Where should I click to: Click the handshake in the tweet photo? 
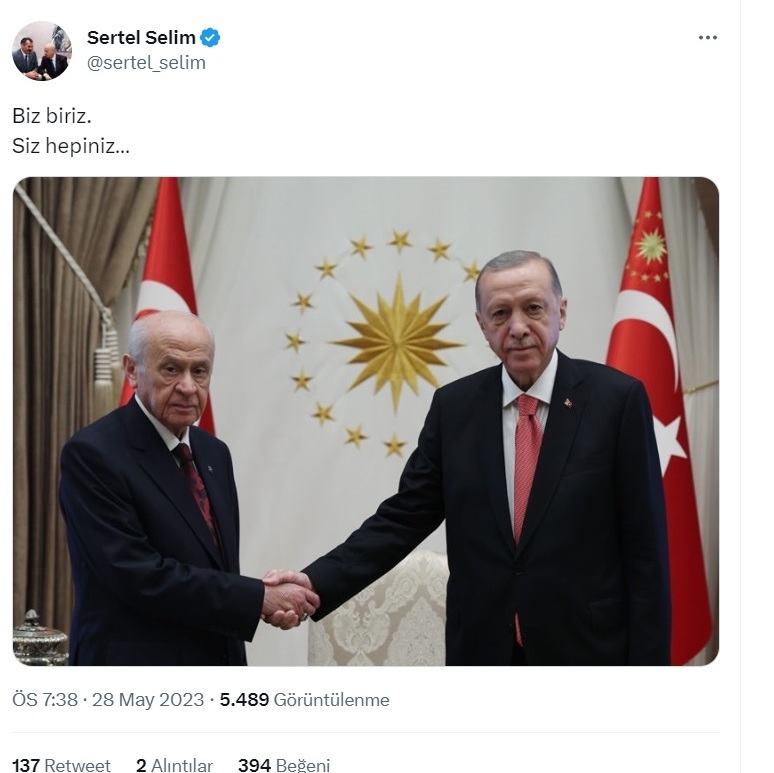click(289, 598)
